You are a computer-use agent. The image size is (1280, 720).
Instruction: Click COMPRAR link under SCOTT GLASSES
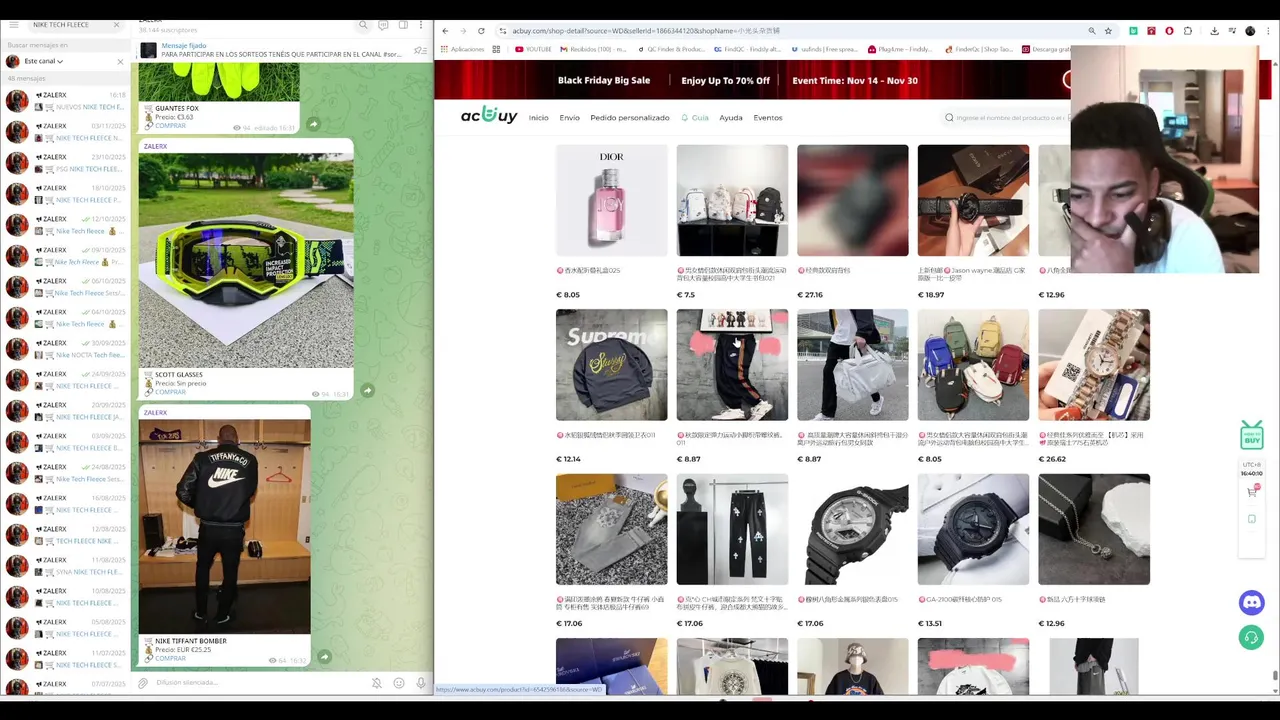[170, 392]
